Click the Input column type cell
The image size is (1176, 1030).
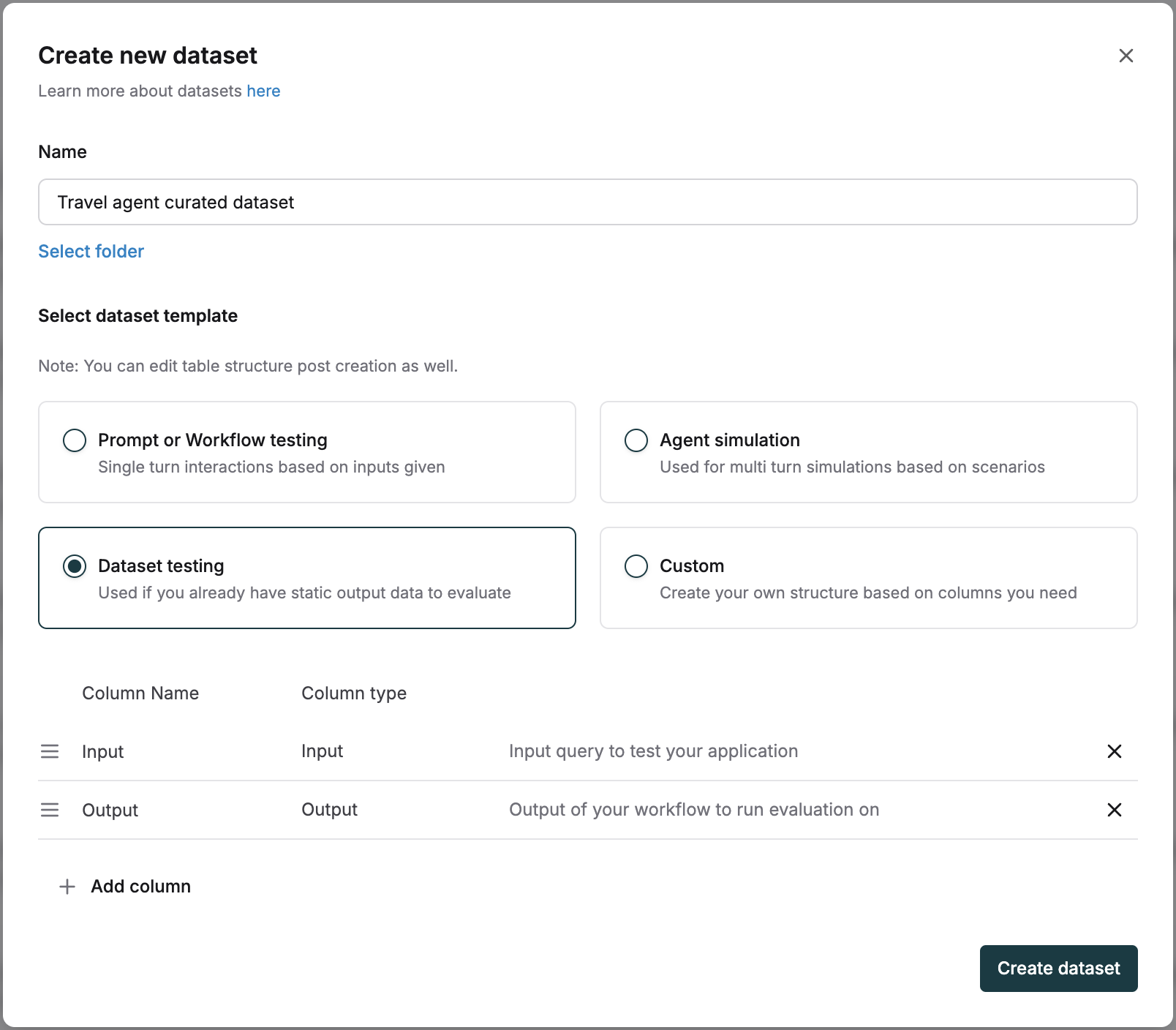click(322, 751)
